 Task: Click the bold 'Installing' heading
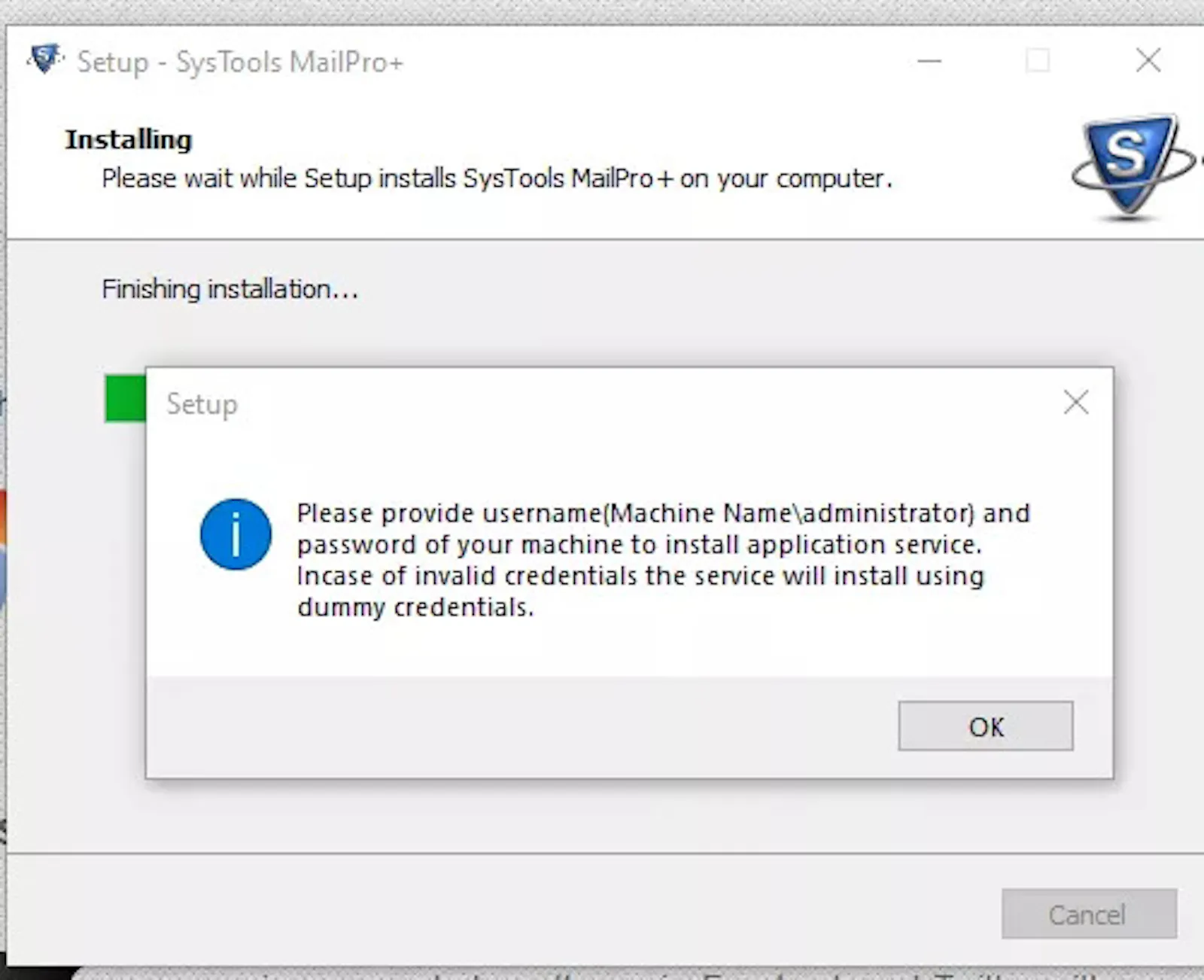click(x=129, y=139)
